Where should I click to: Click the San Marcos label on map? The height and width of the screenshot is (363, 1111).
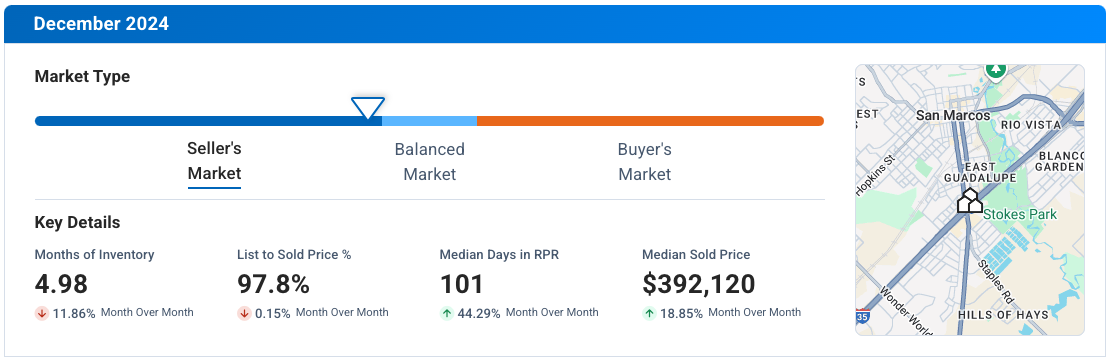953,115
